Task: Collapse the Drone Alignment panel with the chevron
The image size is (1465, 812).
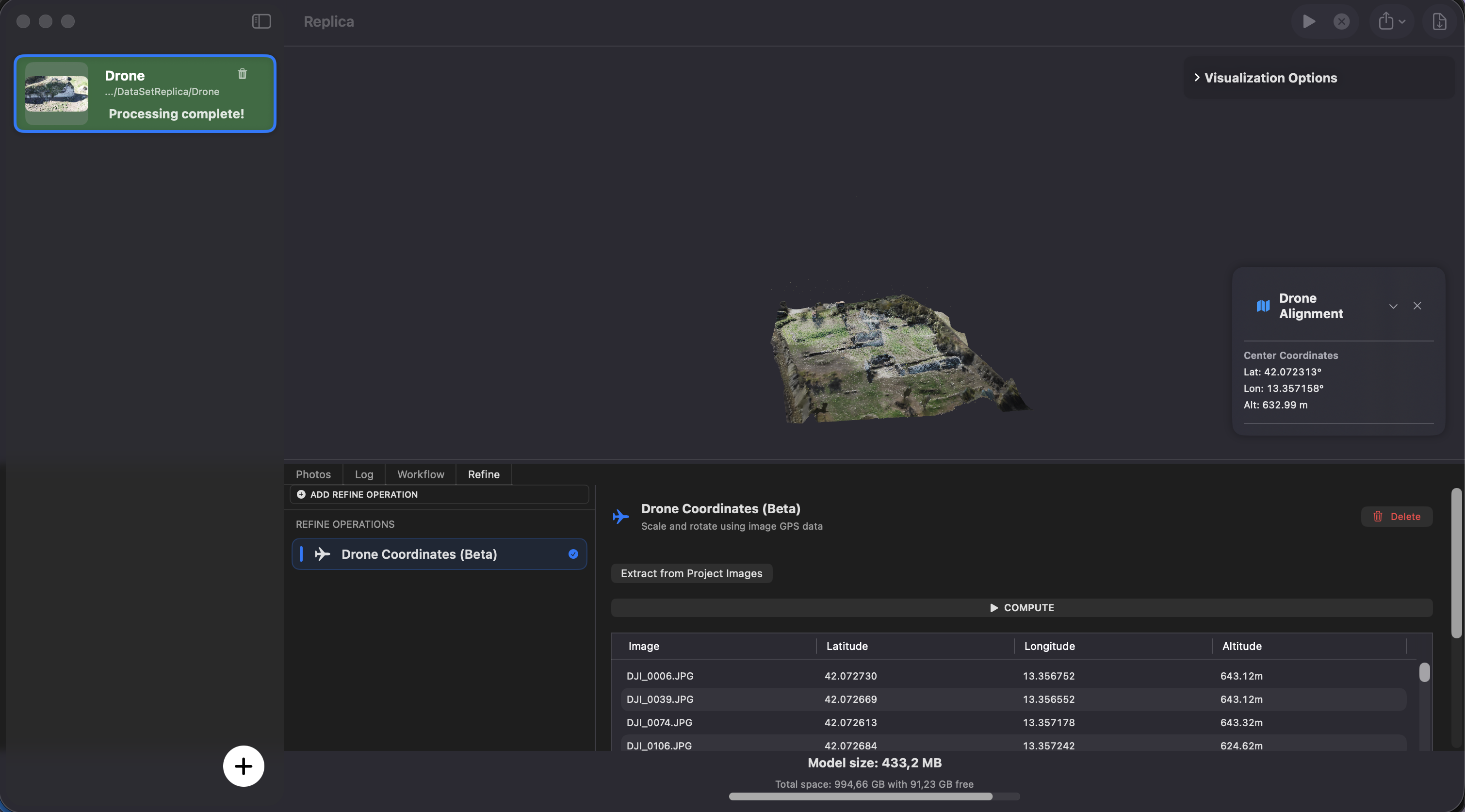Action: (x=1393, y=306)
